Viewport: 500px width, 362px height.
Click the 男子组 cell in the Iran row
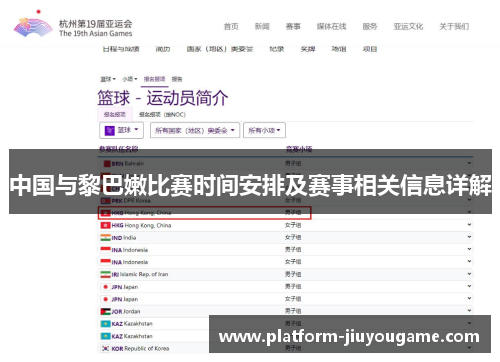click(293, 274)
